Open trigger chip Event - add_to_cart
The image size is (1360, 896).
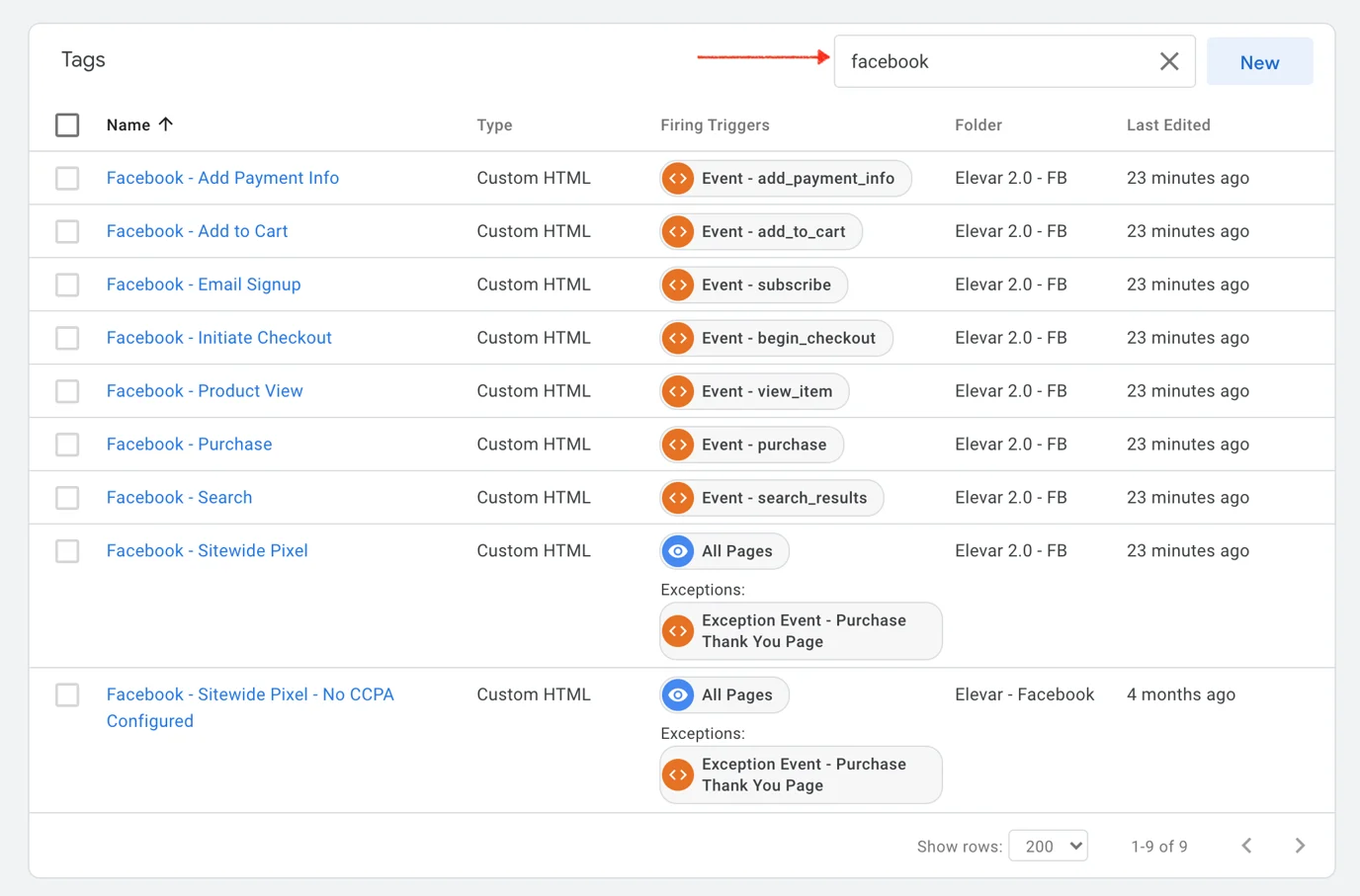pos(761,231)
